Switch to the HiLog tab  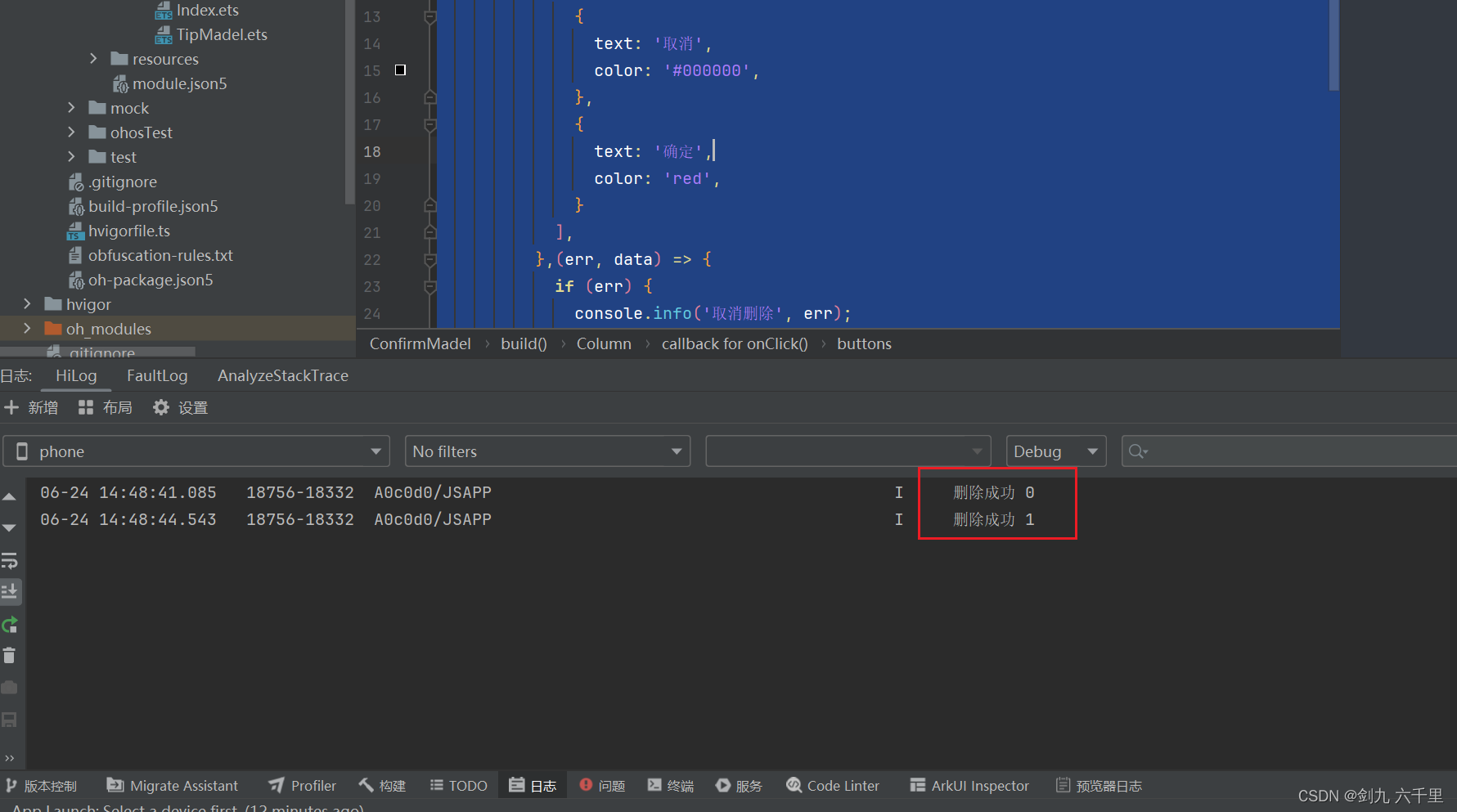[76, 375]
